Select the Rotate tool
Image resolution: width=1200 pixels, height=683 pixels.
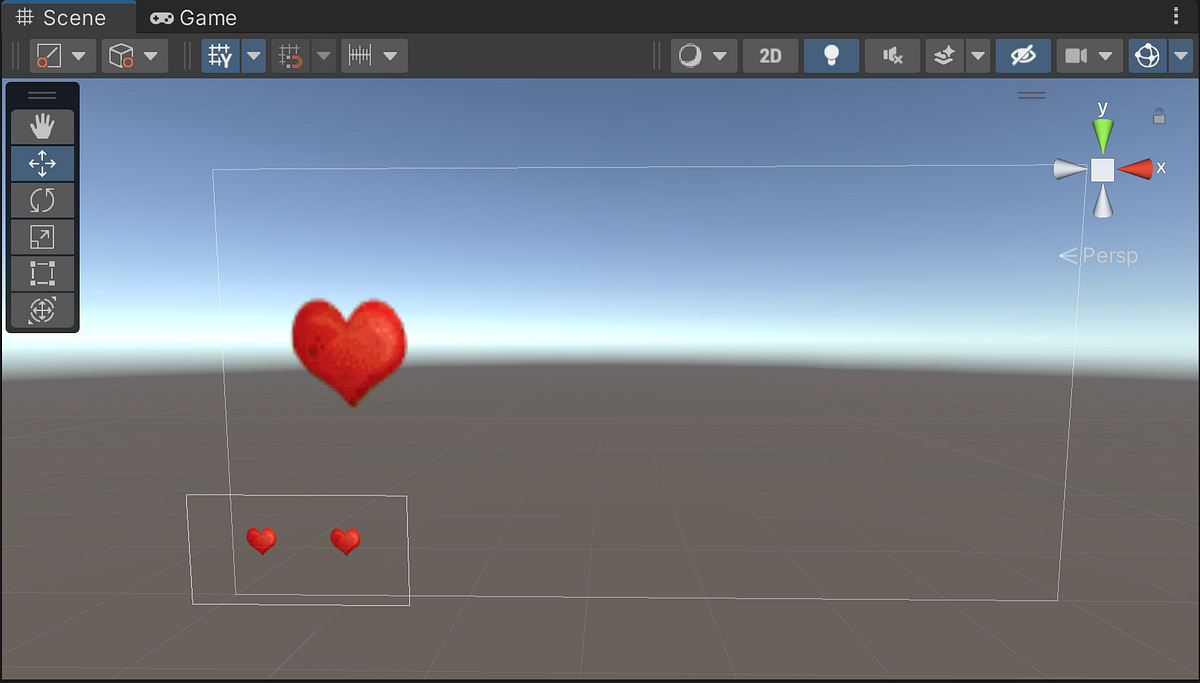(42, 200)
